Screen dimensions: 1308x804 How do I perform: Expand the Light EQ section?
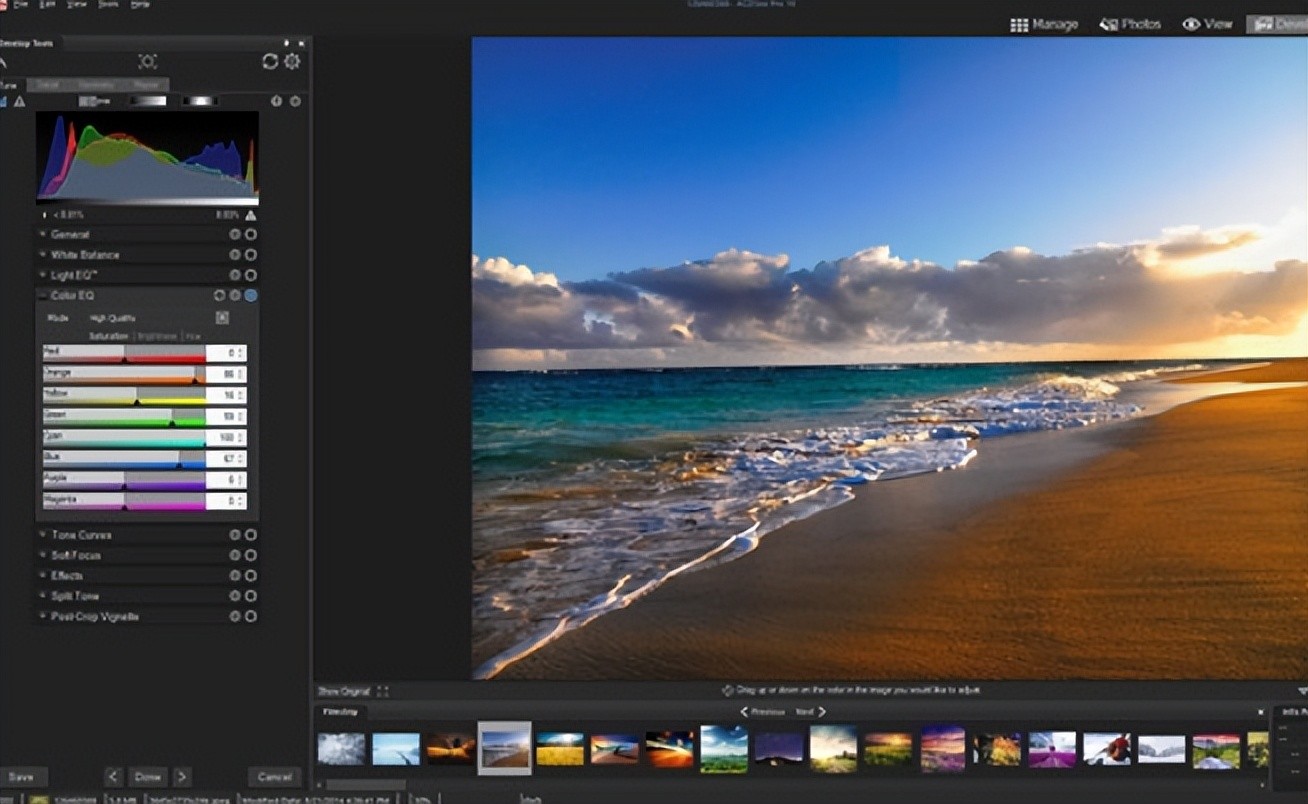42,275
